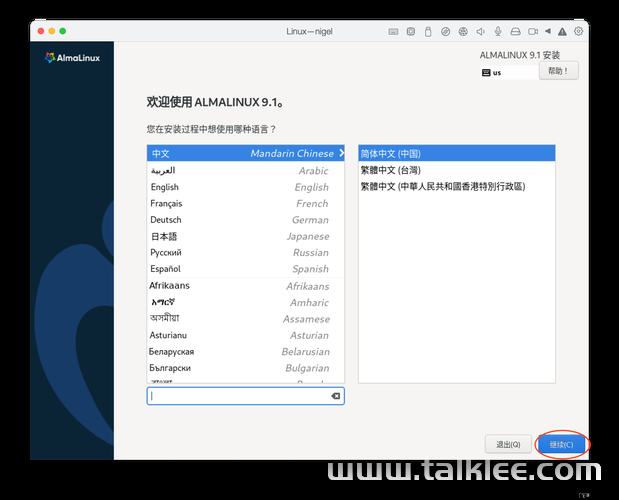Open the VM settings gear icon
Image resolution: width=619 pixels, height=500 pixels.
(x=578, y=31)
